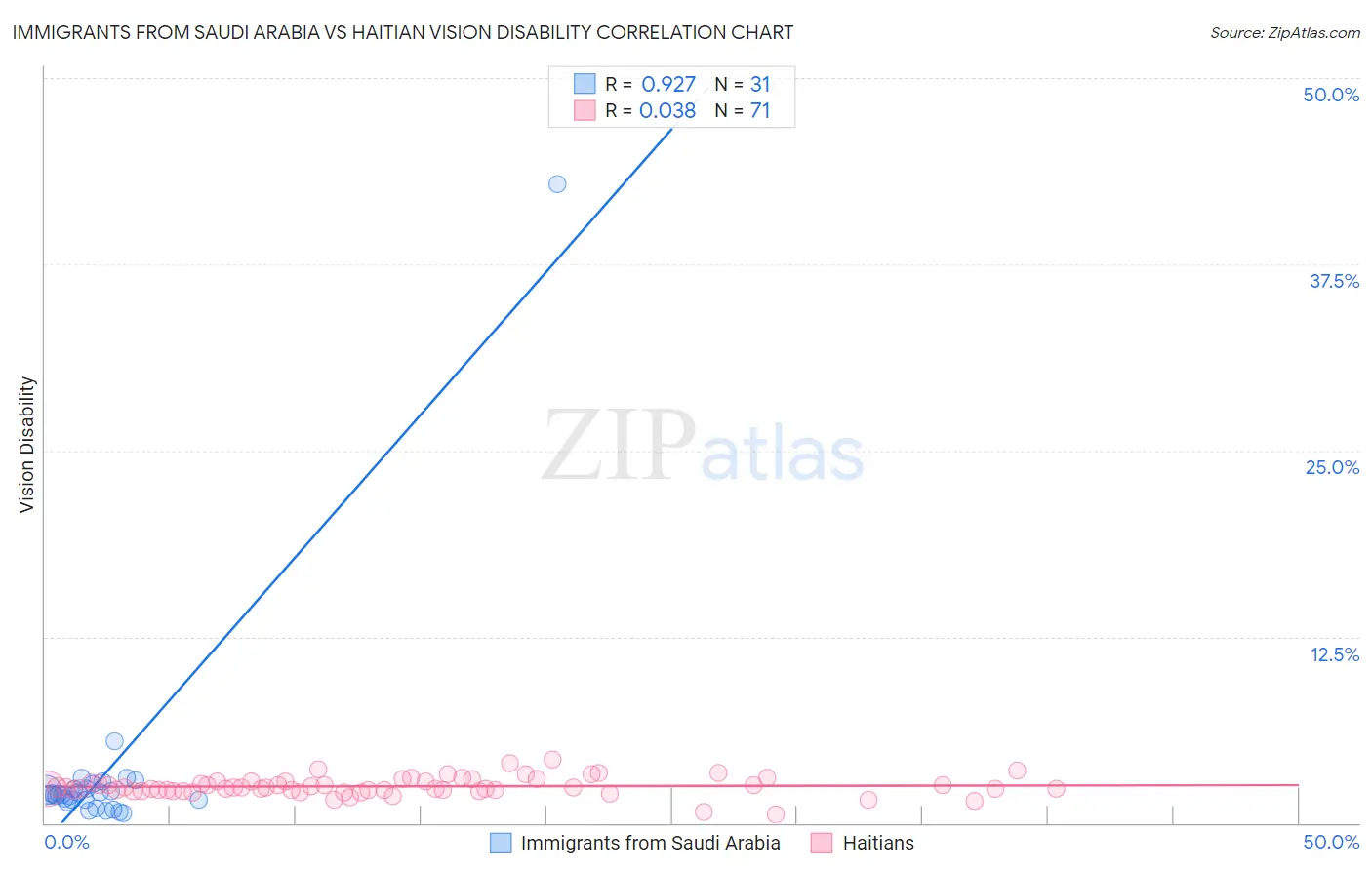
Task: Click the 25.0% y-axis tick label
Action: pyautogui.click(x=1332, y=467)
